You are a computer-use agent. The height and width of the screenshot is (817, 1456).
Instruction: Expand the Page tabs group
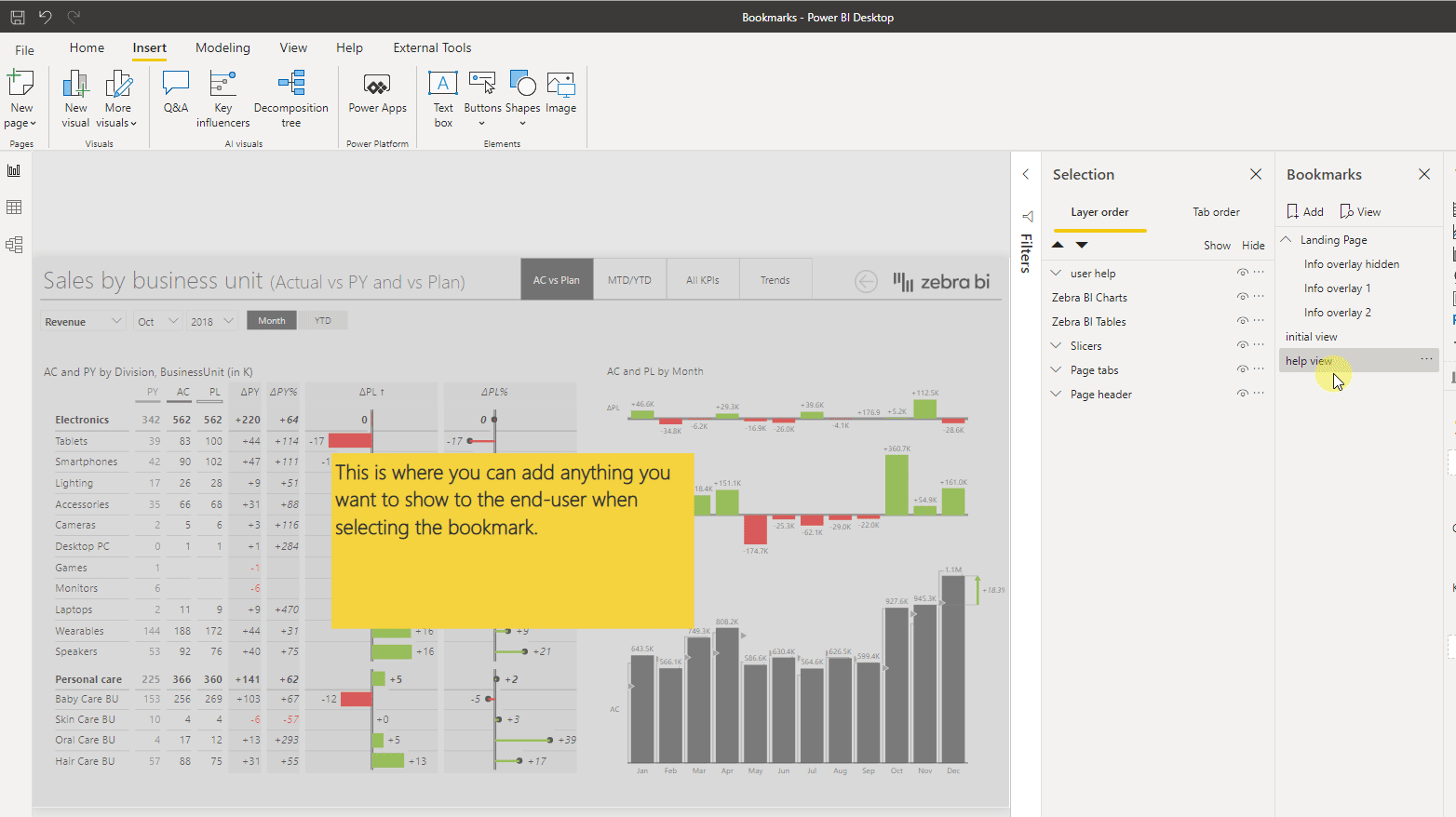click(1057, 369)
